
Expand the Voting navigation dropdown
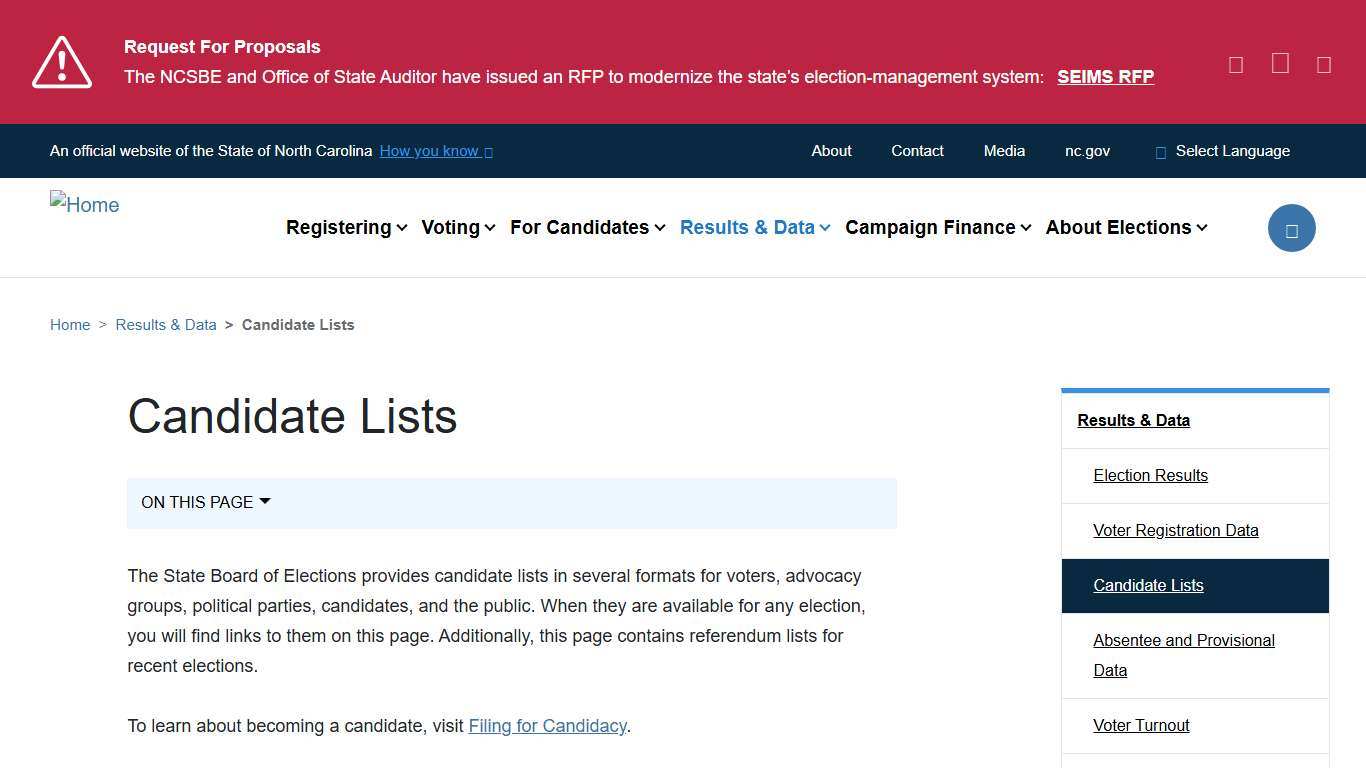[458, 227]
